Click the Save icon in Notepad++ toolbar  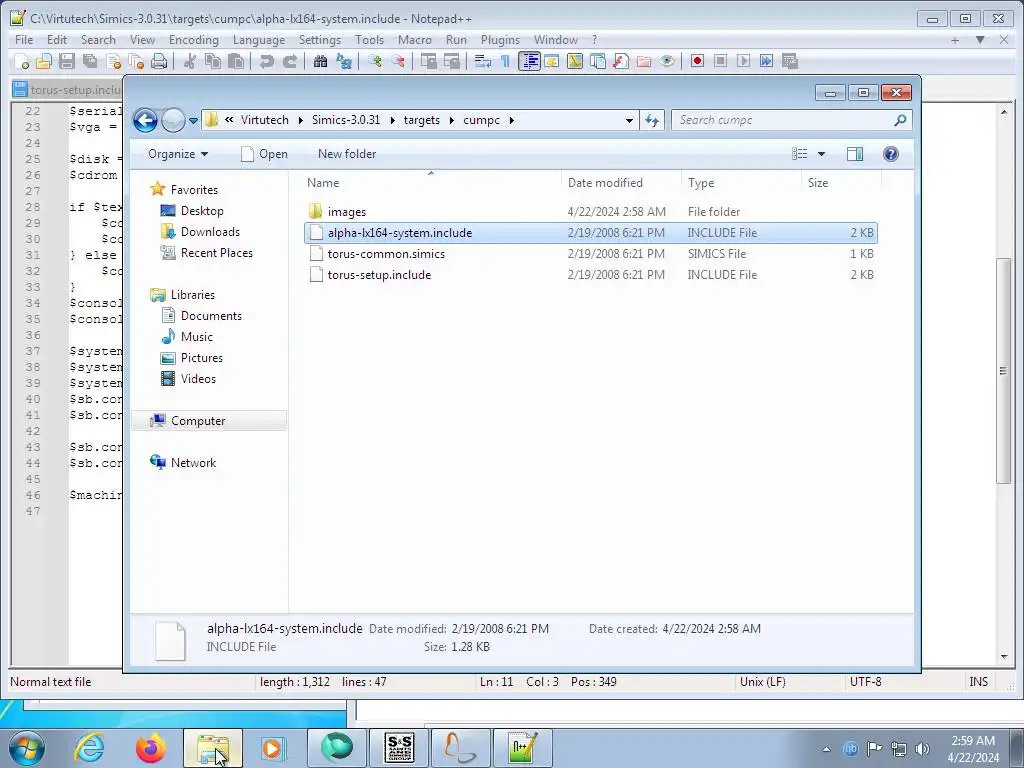67,61
